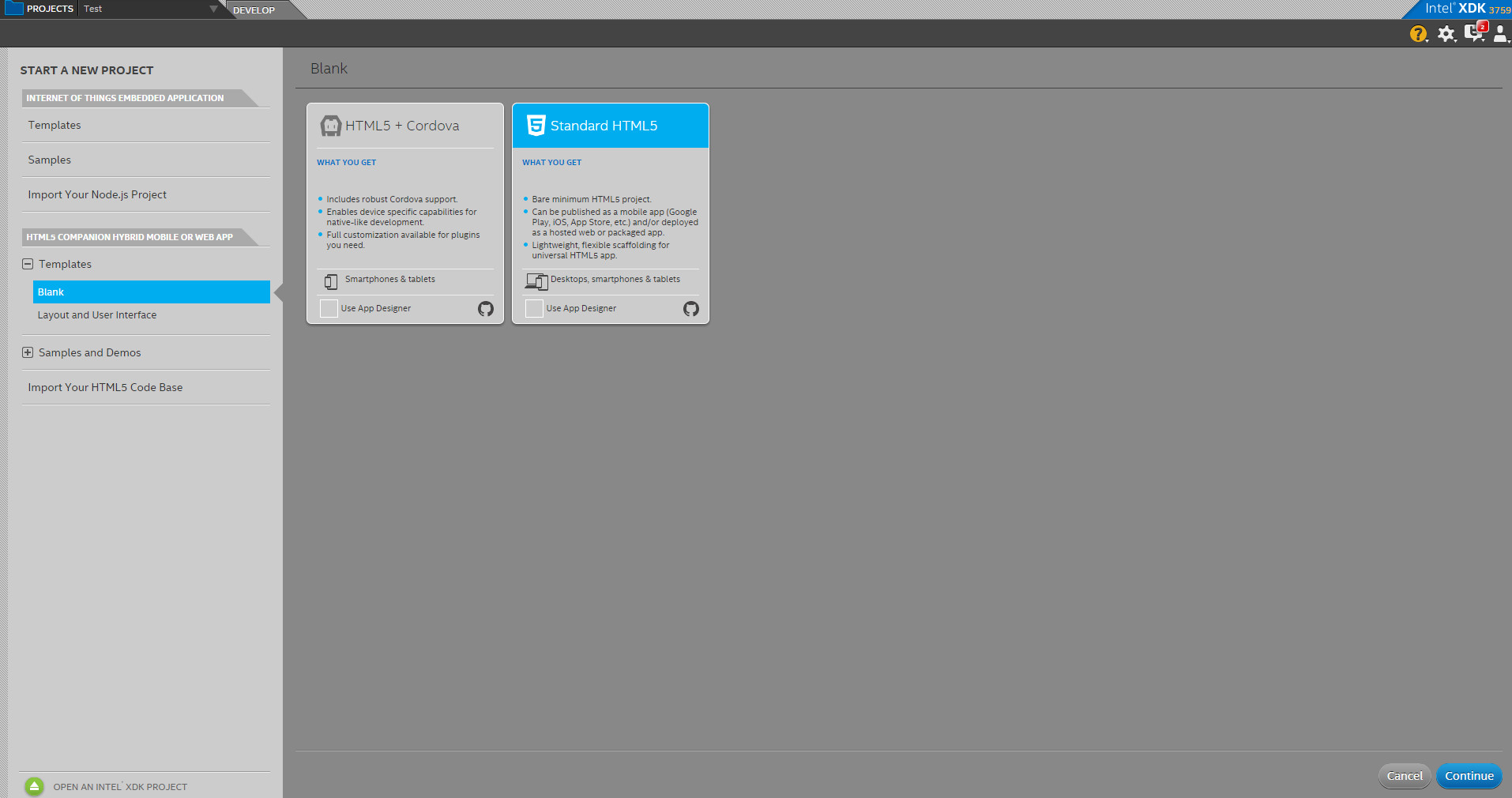
Task: Click 'Bare minimum HTML5 project.' bullet
Action: pos(592,199)
